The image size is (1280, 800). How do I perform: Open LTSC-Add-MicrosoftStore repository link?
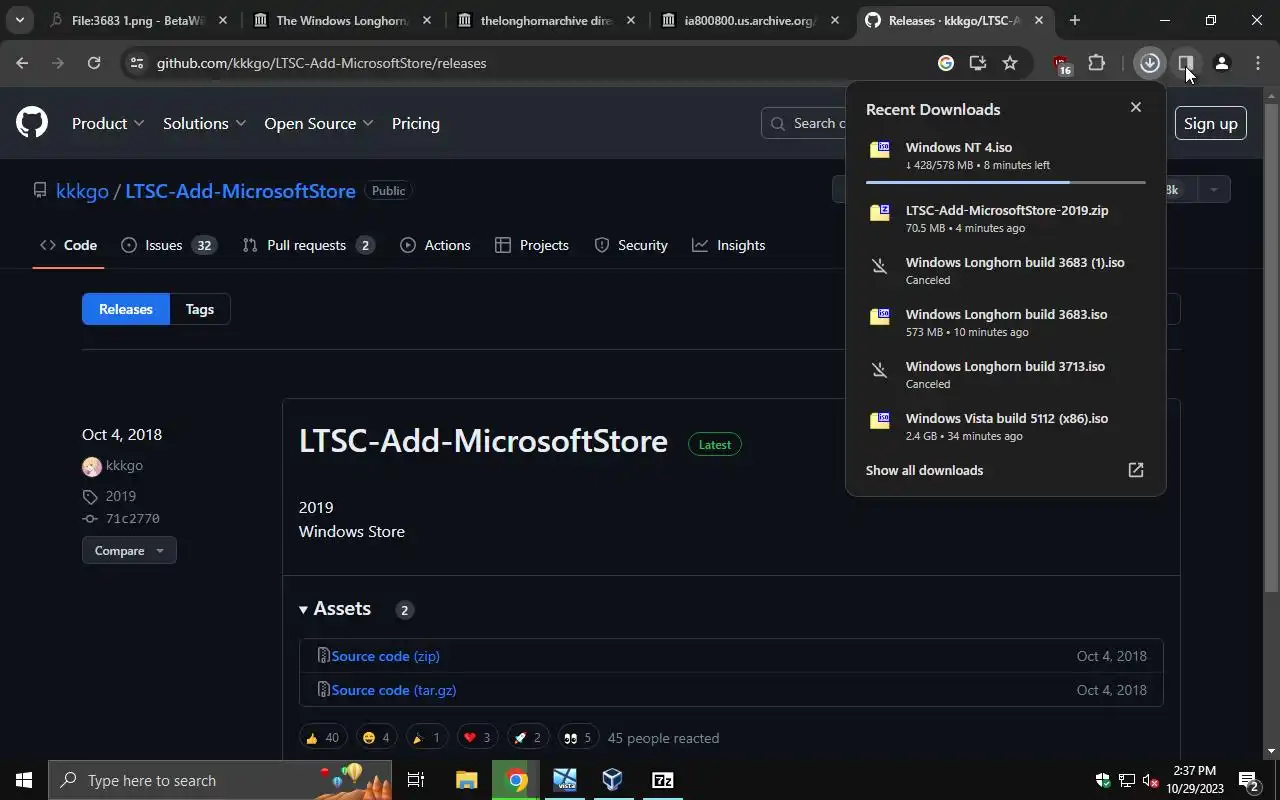pos(240,190)
